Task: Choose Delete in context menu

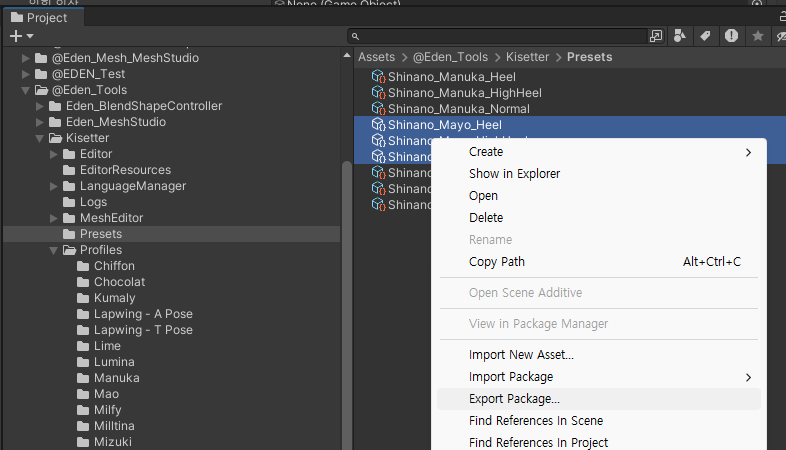Action: point(599,218)
